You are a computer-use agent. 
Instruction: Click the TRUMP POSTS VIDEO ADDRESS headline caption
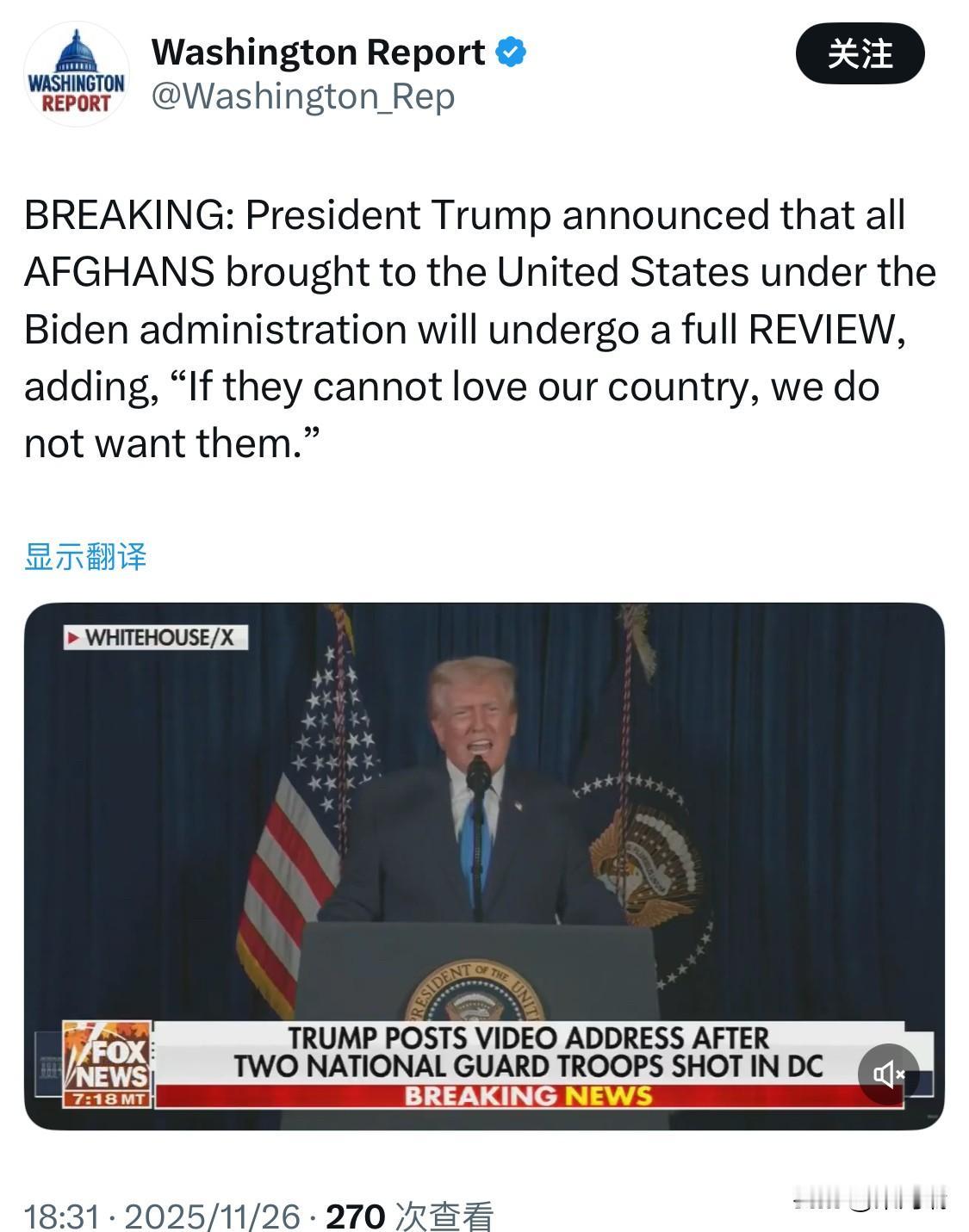tap(528, 1052)
